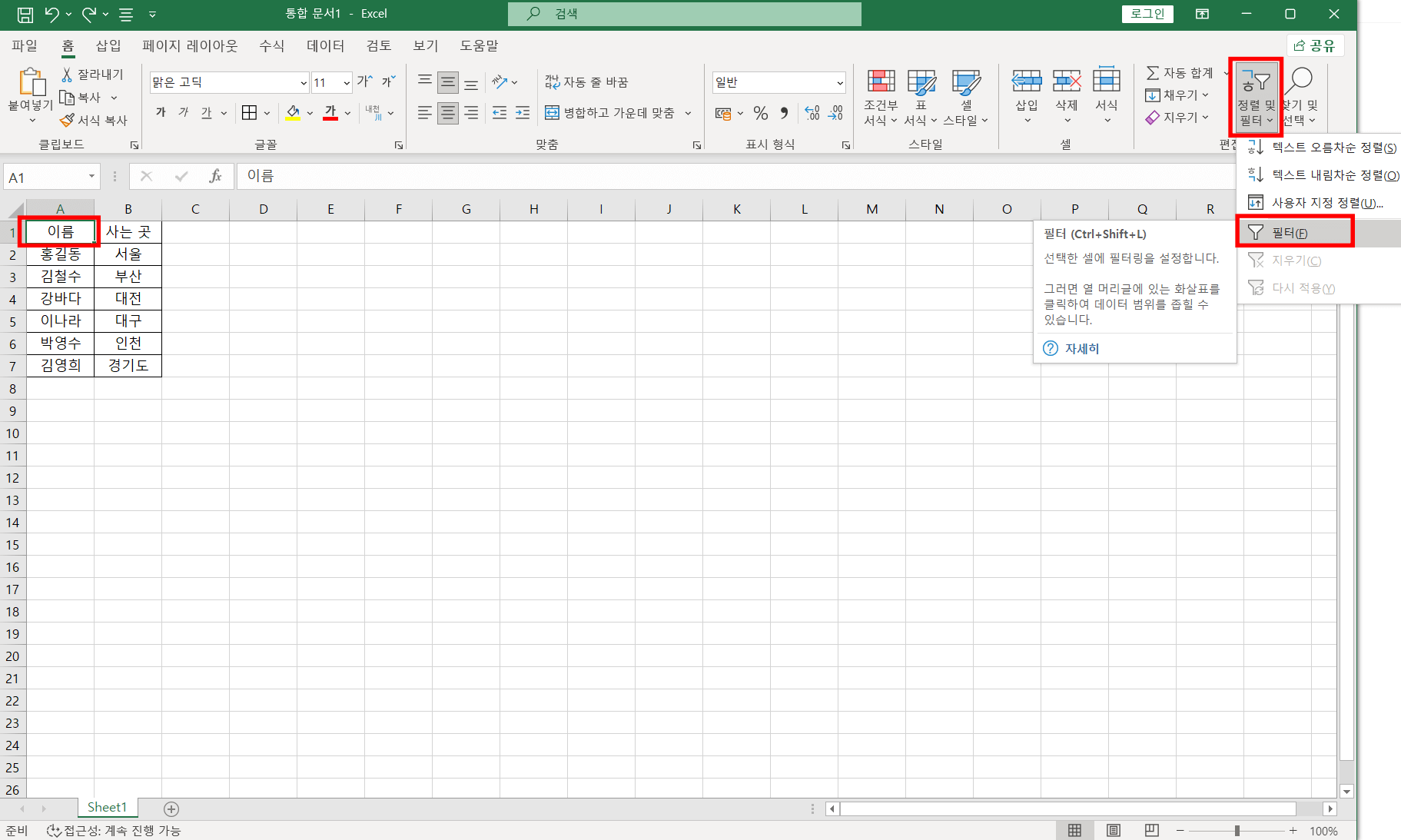
Task: Open the number format dropdown (일반)
Action: pyautogui.click(x=839, y=83)
